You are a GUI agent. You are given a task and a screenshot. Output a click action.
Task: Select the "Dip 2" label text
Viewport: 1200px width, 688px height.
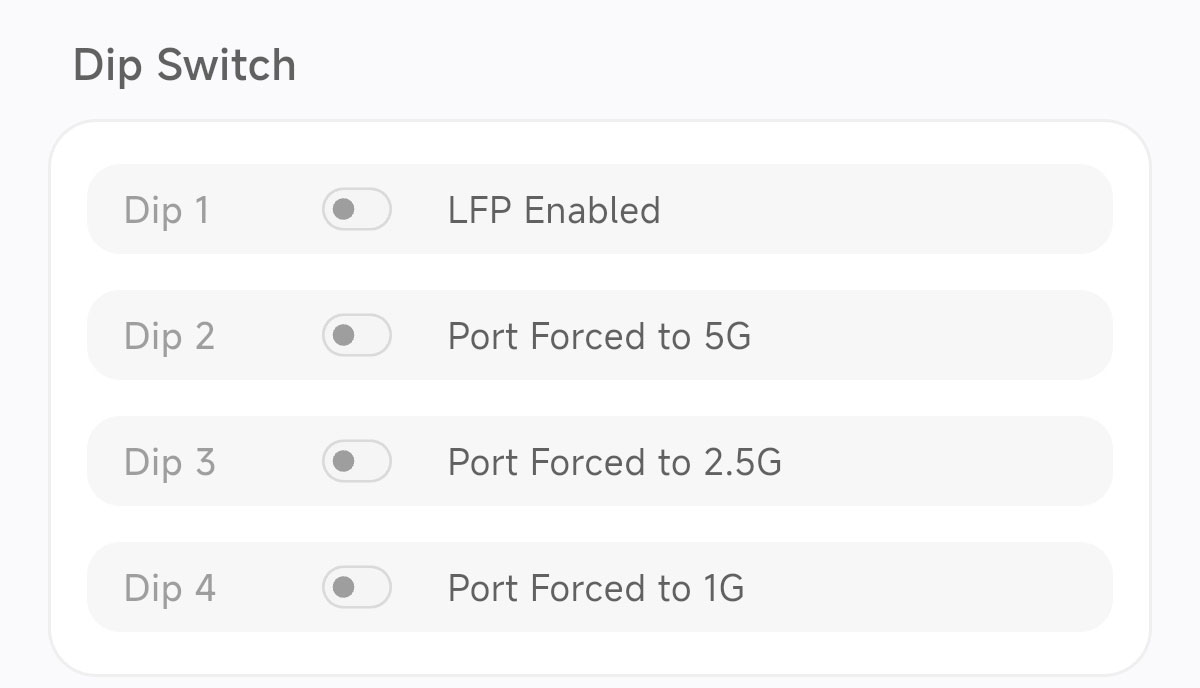[x=169, y=337]
